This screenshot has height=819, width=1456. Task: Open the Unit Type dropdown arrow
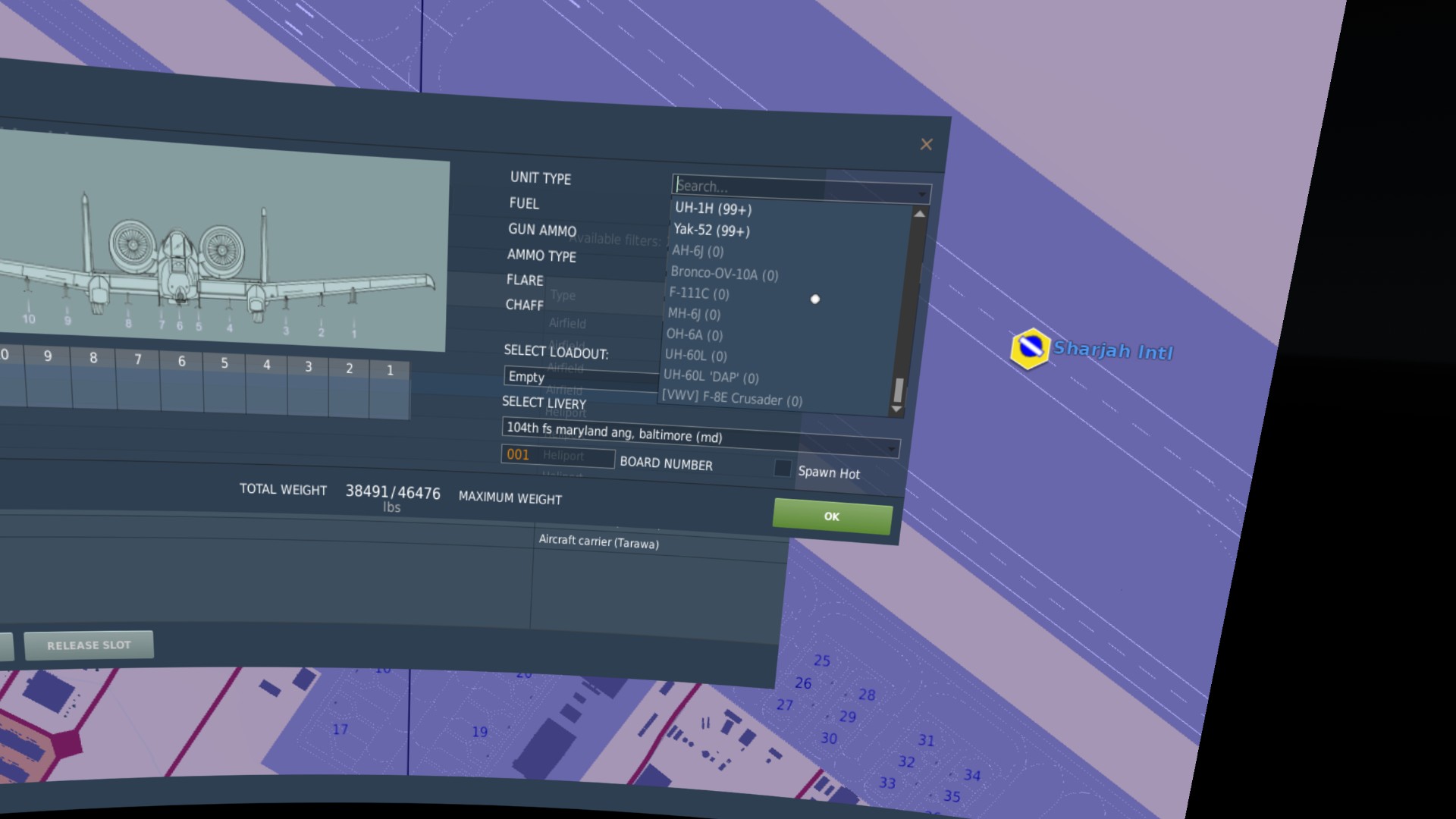921,195
